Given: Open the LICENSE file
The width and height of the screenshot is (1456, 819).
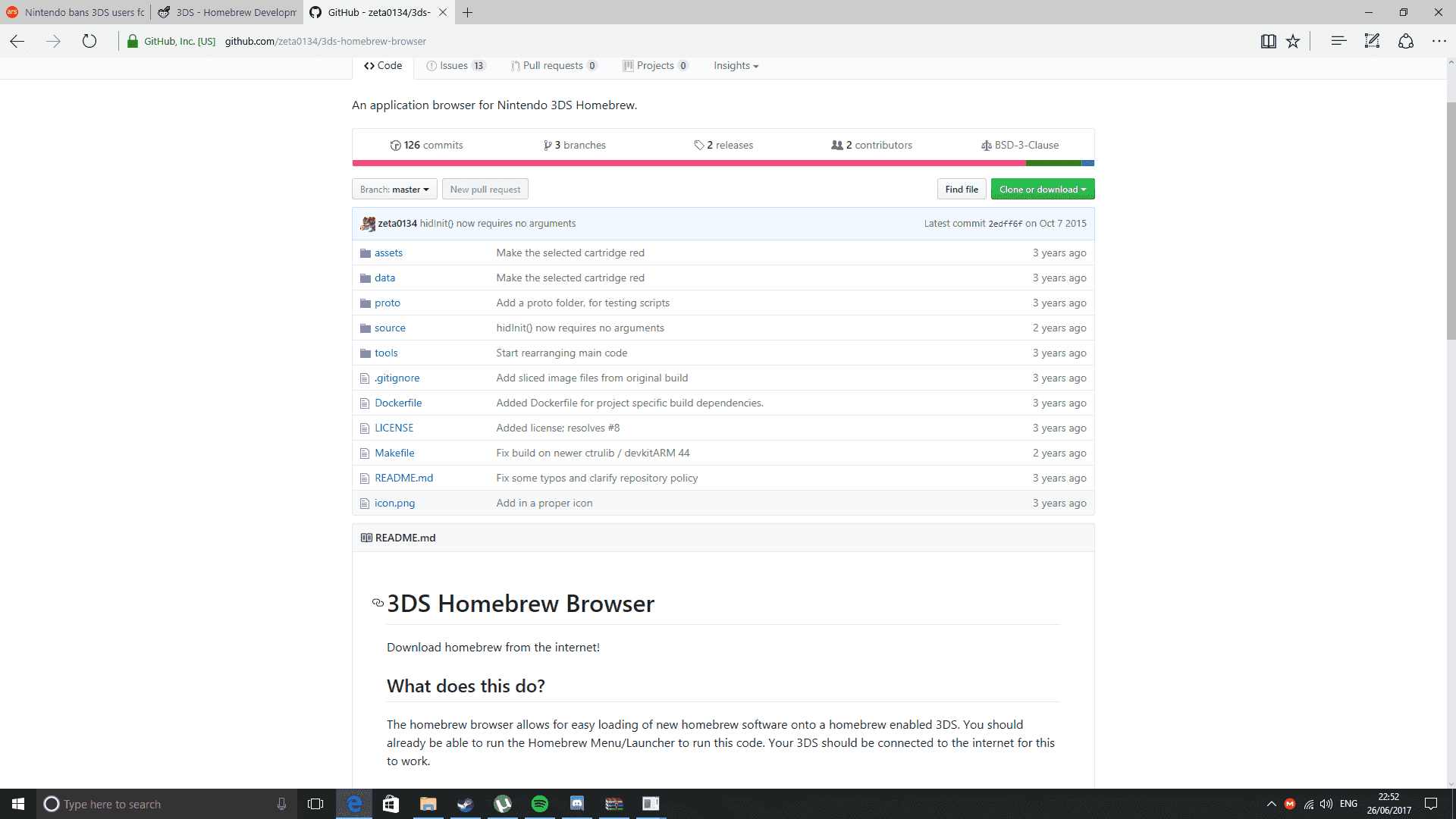Looking at the screenshot, I should point(394,428).
